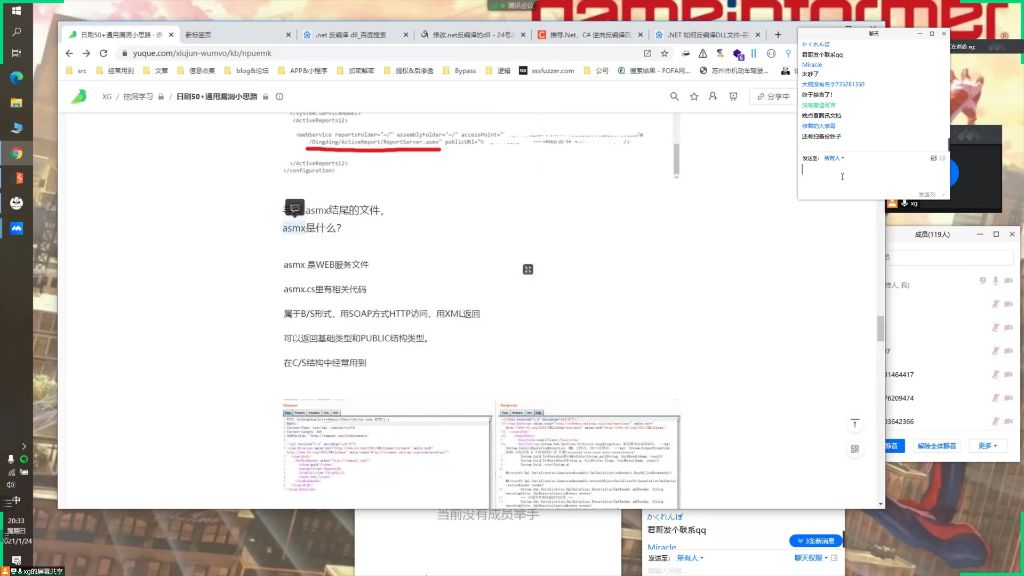Click the taskbar search icon
The height and width of the screenshot is (576, 1024).
[16, 31]
